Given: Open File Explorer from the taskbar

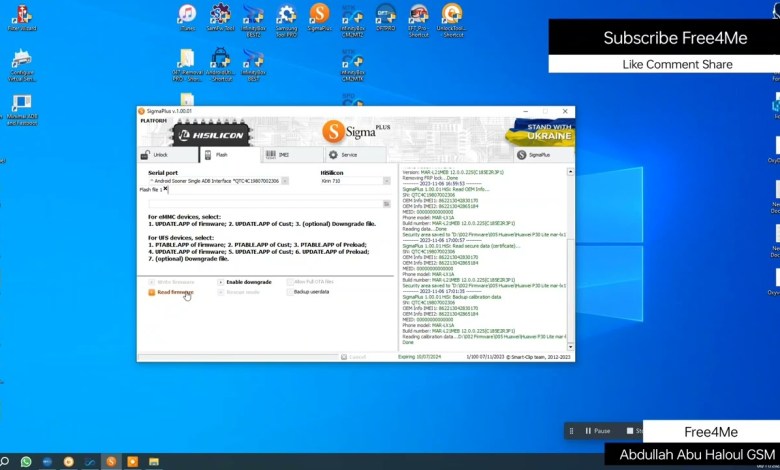Looking at the screenshot, I should 154,462.
